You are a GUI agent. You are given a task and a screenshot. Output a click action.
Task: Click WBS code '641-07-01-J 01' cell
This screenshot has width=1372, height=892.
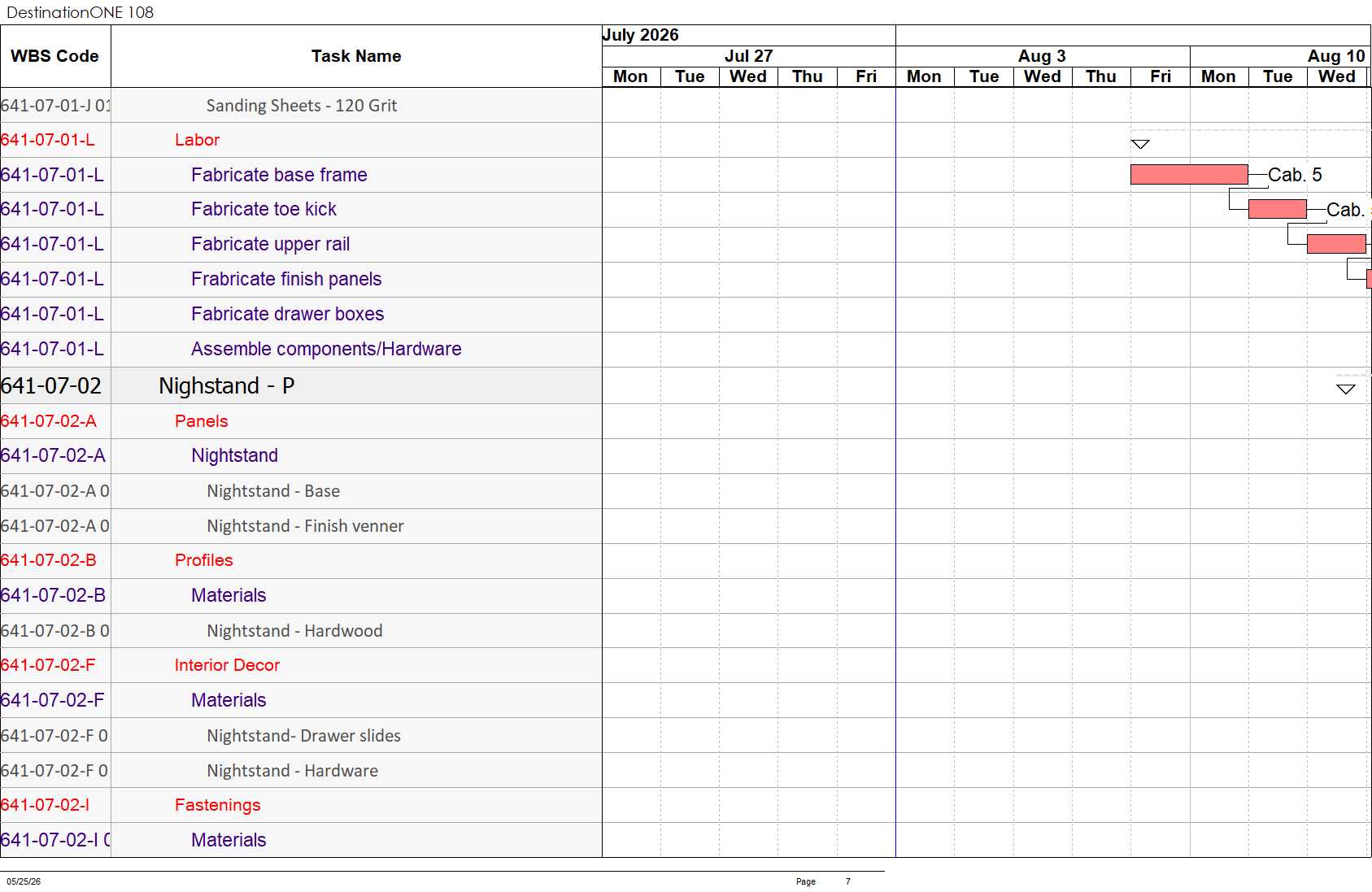pyautogui.click(x=55, y=106)
